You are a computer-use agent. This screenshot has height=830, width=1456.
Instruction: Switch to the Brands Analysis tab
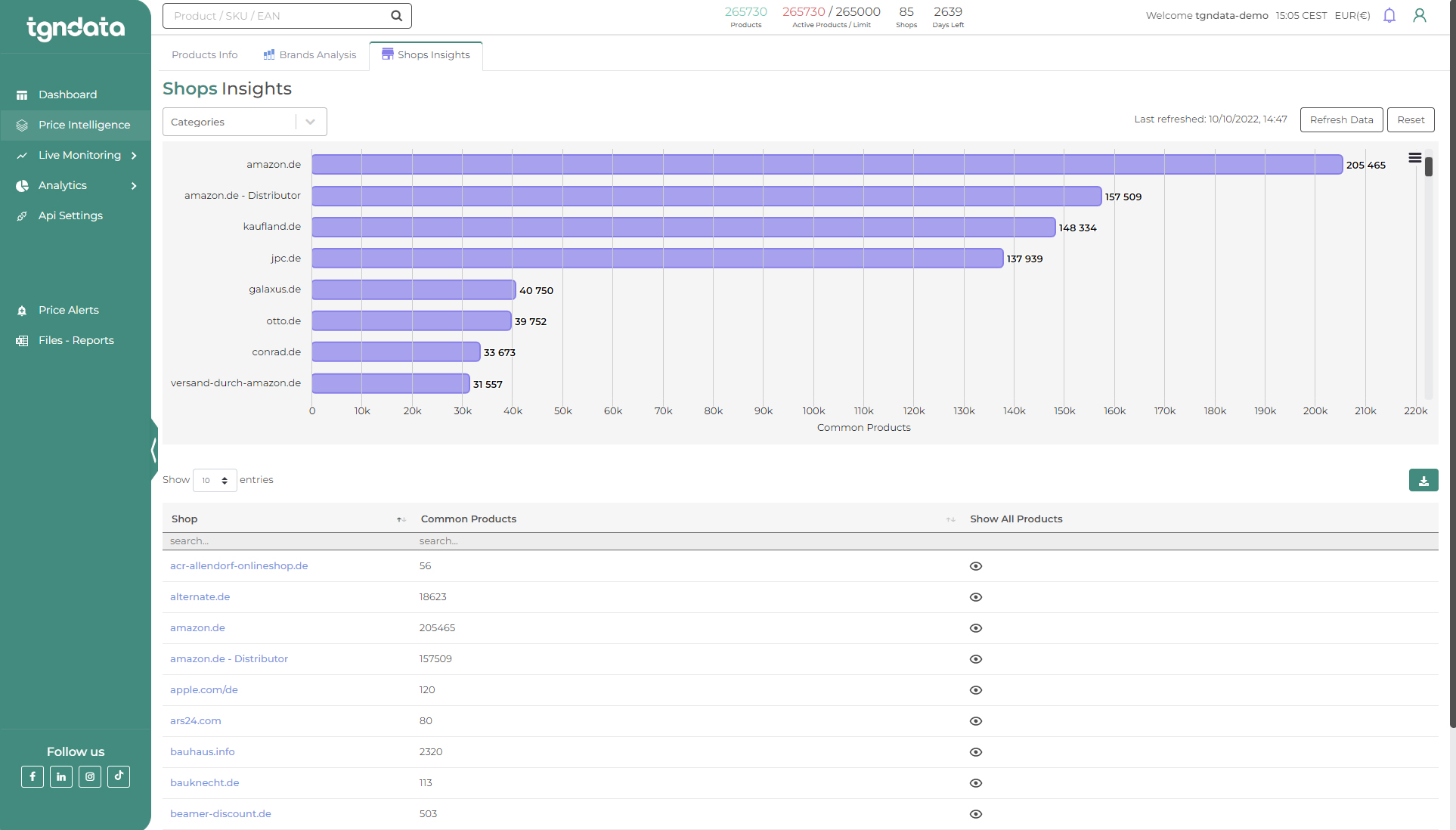tap(309, 55)
